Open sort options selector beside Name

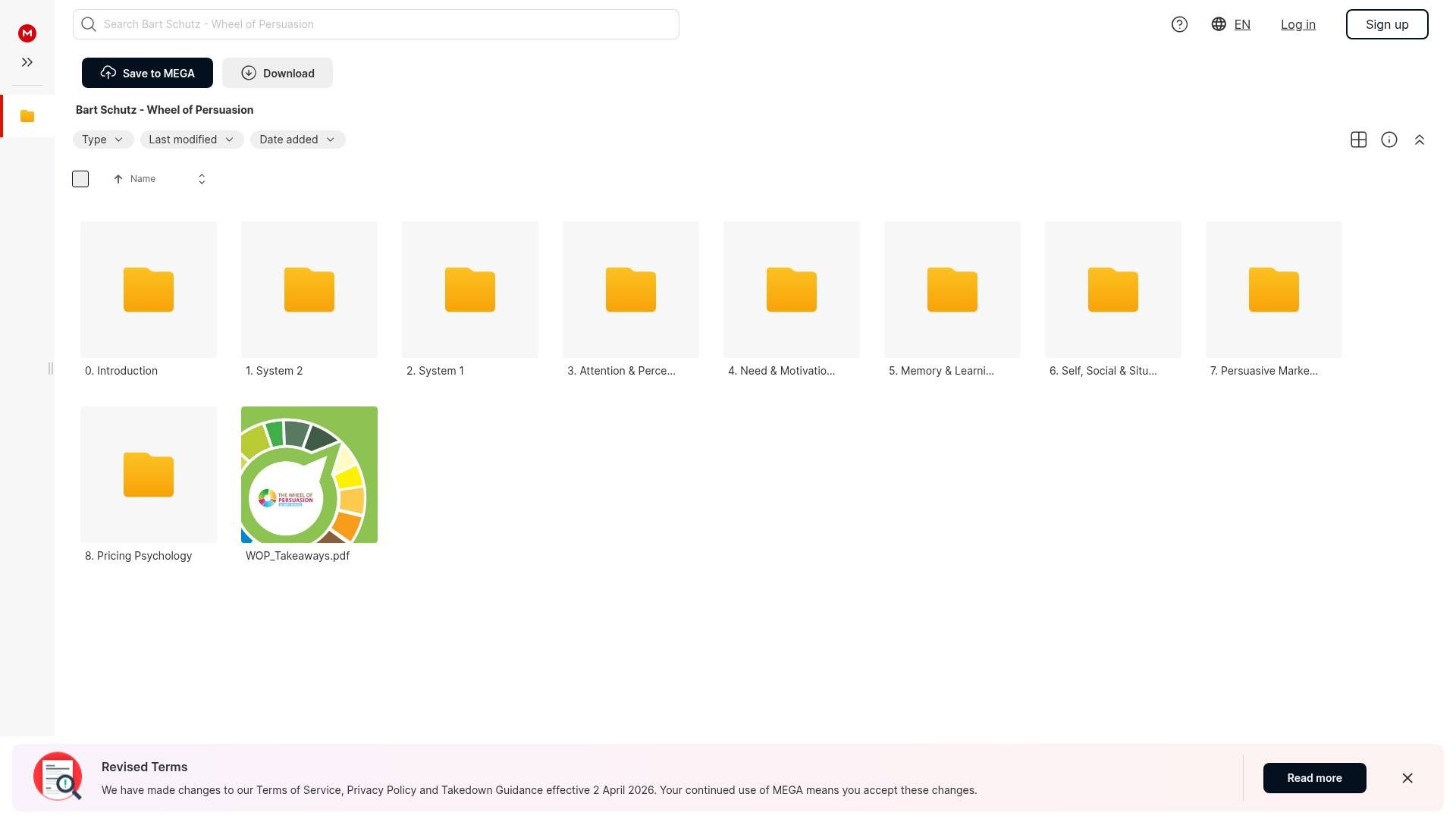click(x=202, y=179)
